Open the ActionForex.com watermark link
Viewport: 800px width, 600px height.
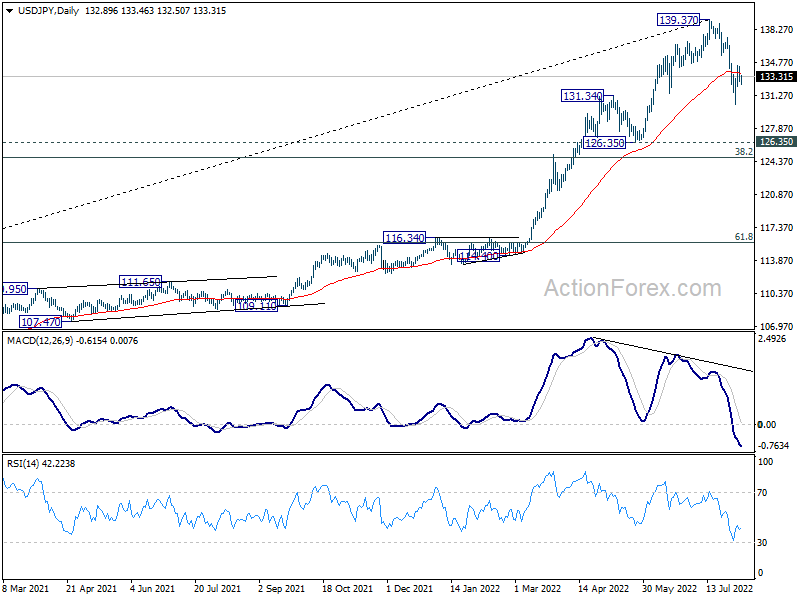[631, 289]
